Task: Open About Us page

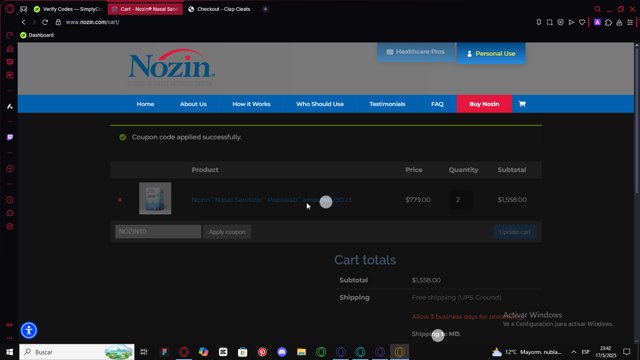Action: pos(193,104)
